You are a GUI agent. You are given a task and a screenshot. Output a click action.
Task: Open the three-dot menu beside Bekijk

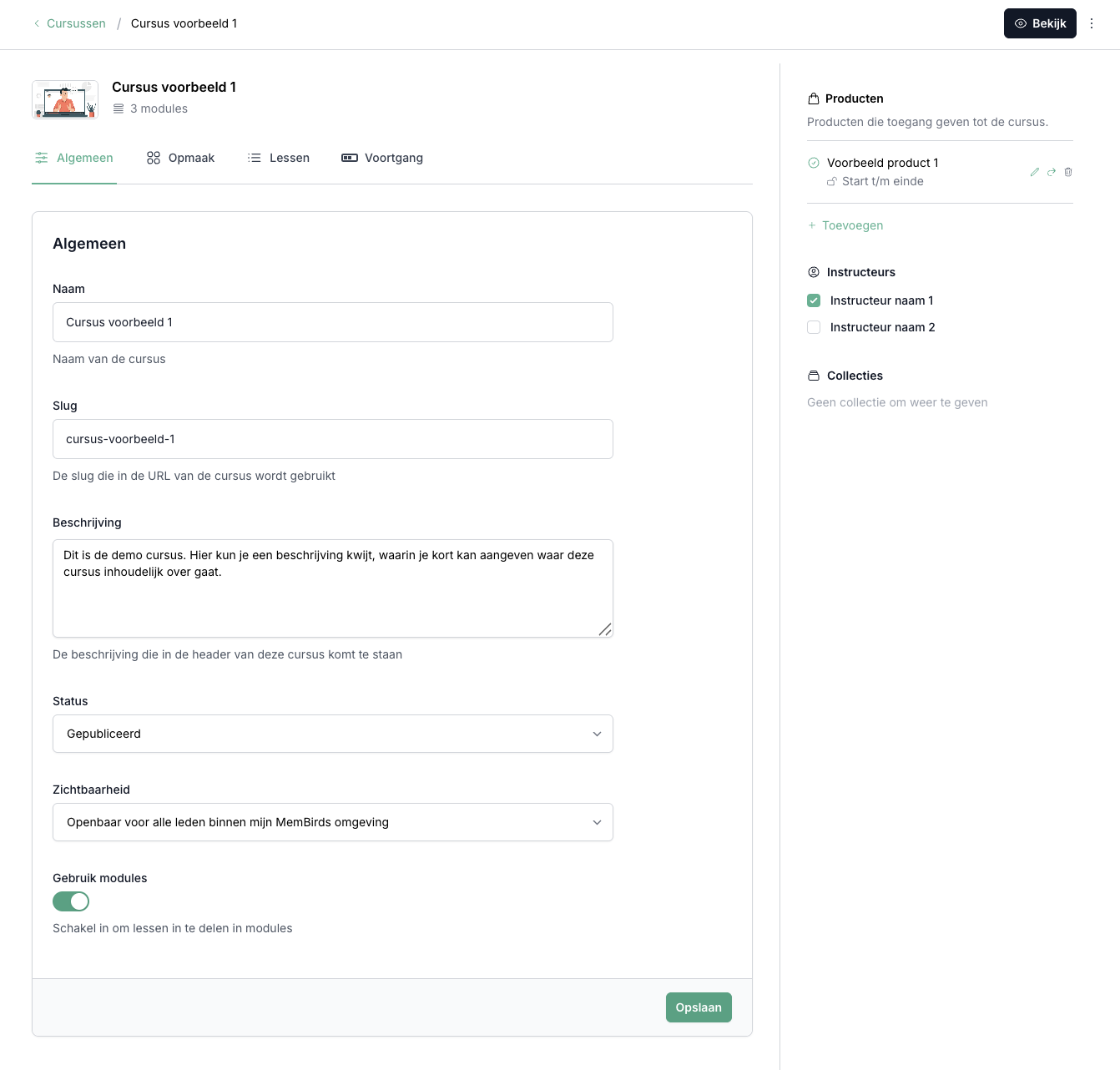tap(1092, 23)
